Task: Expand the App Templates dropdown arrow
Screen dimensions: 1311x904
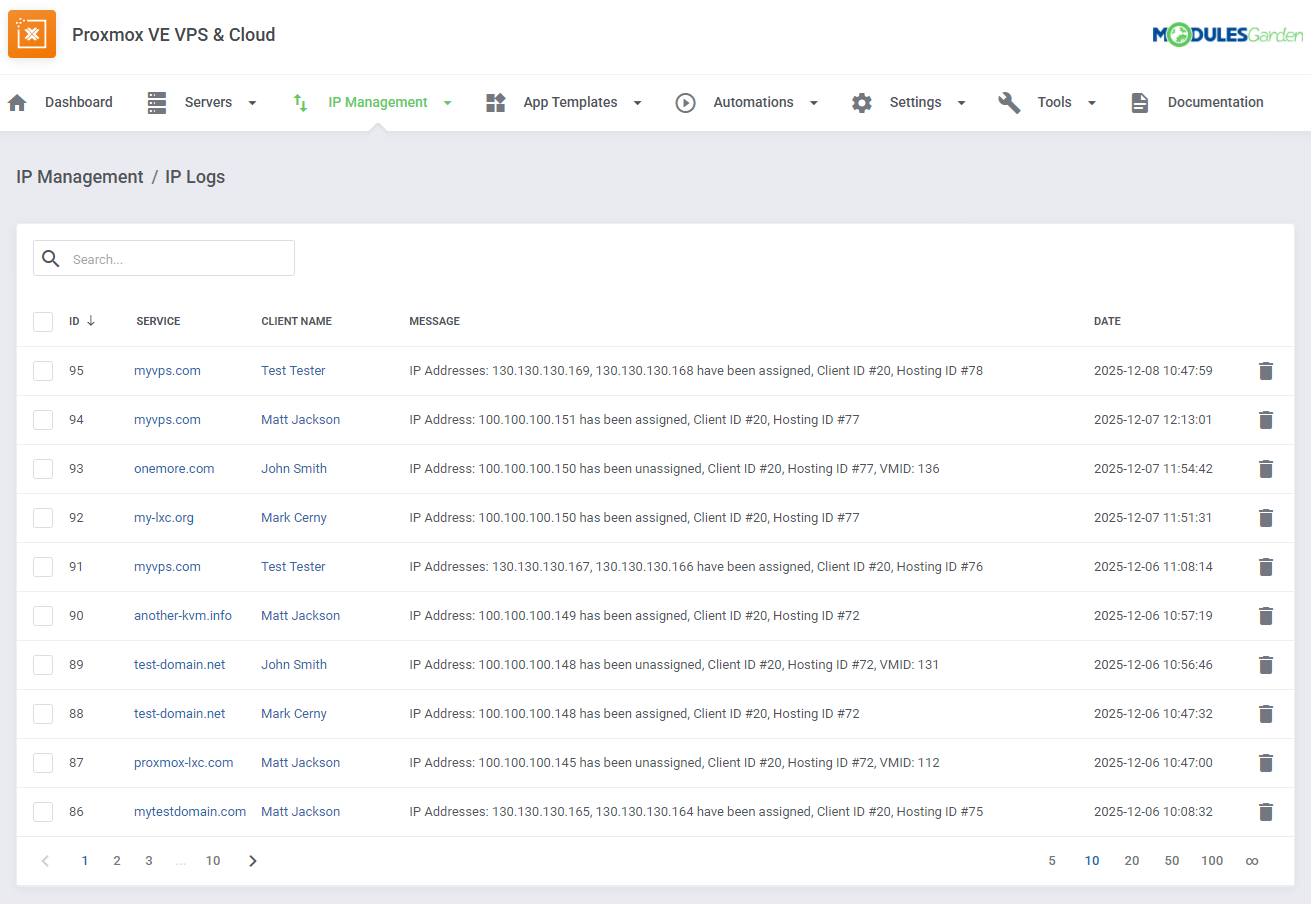Action: (637, 103)
